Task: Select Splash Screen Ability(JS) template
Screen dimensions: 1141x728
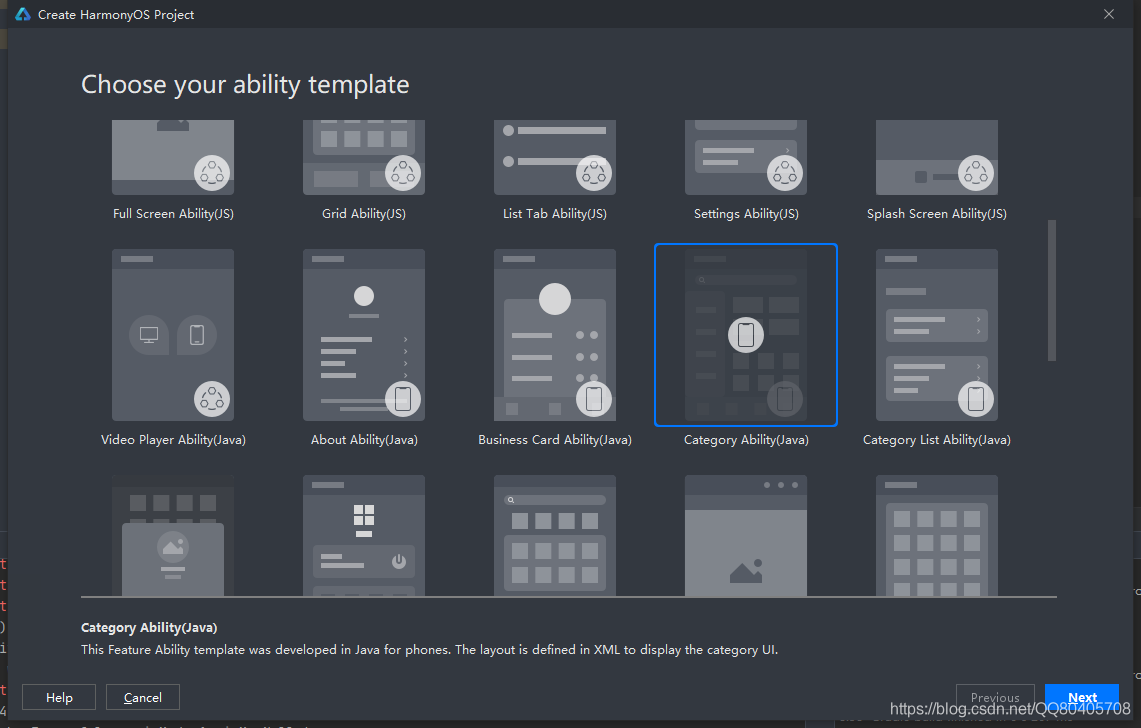Action: click(x=937, y=157)
